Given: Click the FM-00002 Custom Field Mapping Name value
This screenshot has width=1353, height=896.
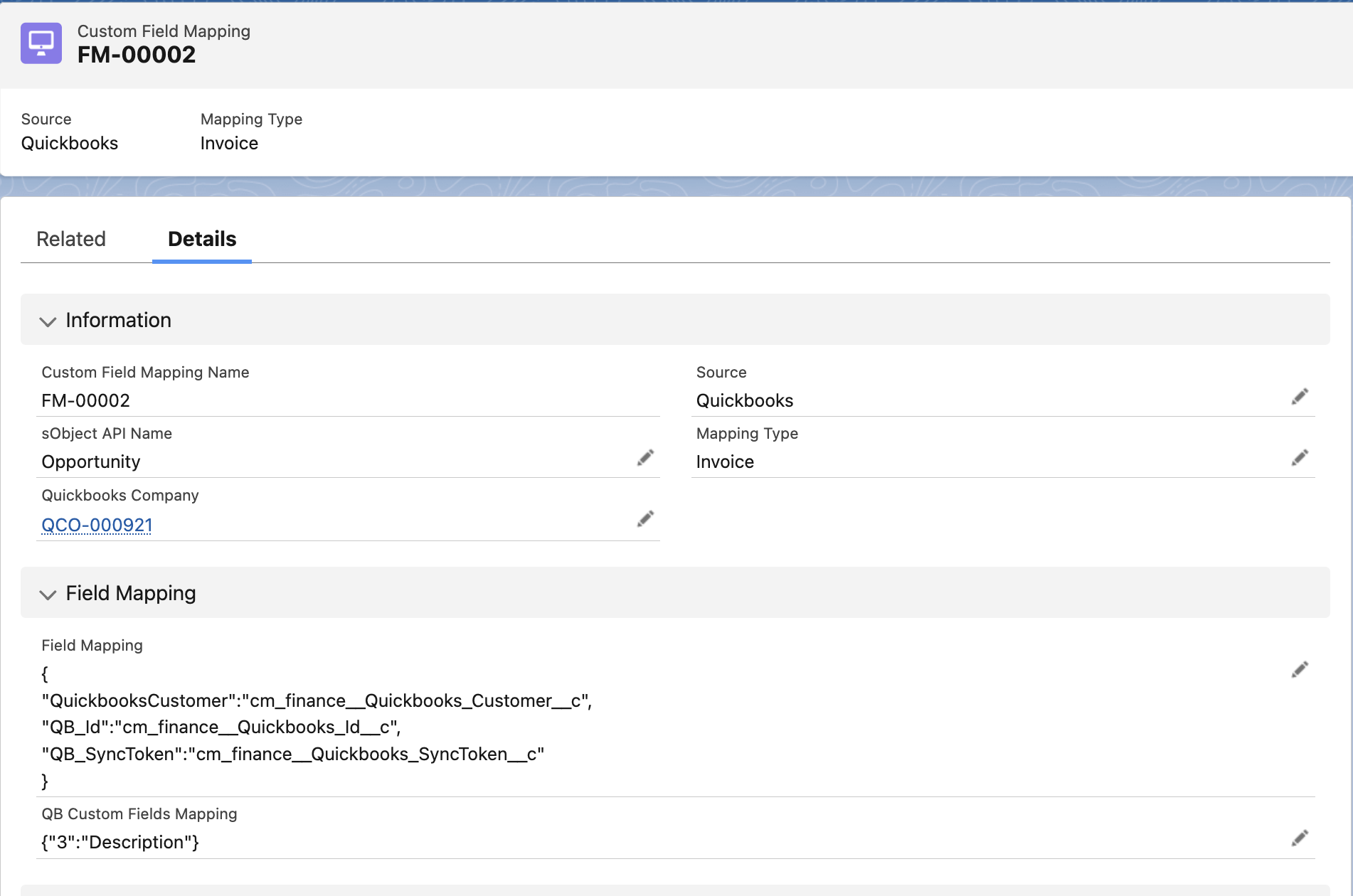Looking at the screenshot, I should tap(86, 400).
